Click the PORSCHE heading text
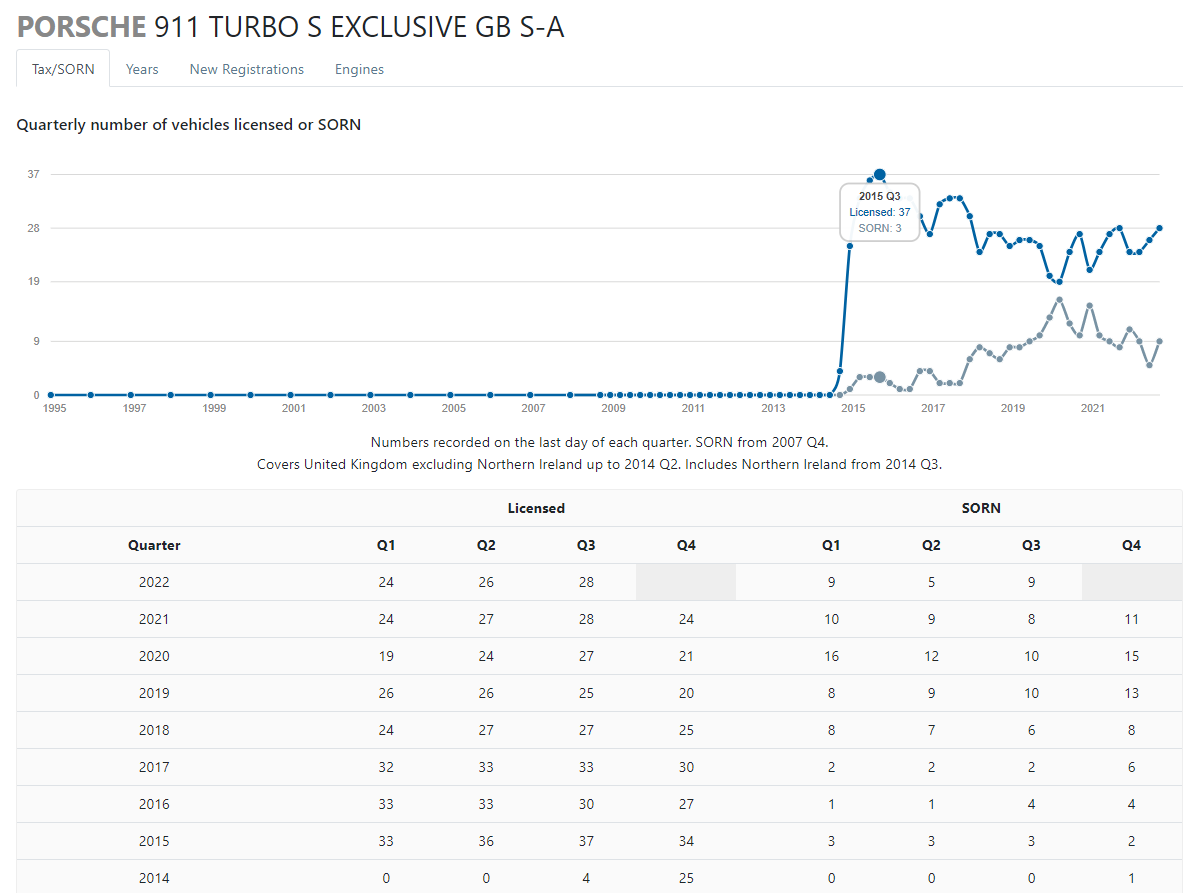Screen dimensions: 1189x893 tap(81, 27)
